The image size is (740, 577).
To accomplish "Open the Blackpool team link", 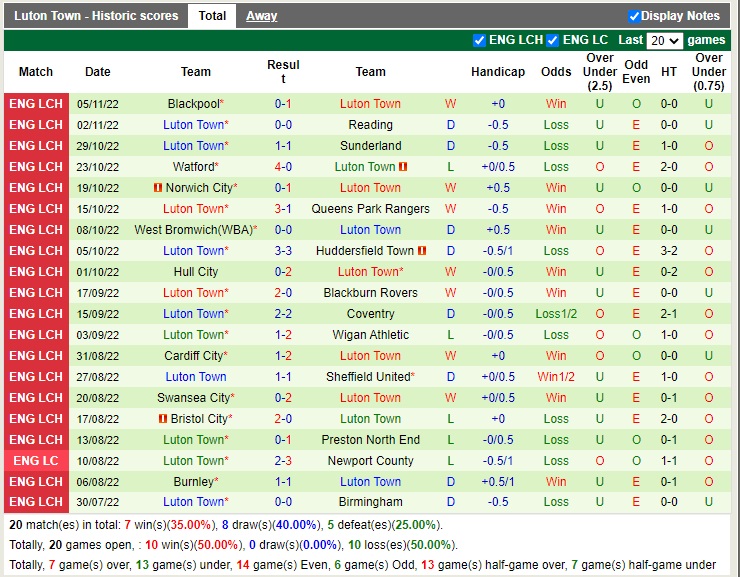I will tap(193, 104).
